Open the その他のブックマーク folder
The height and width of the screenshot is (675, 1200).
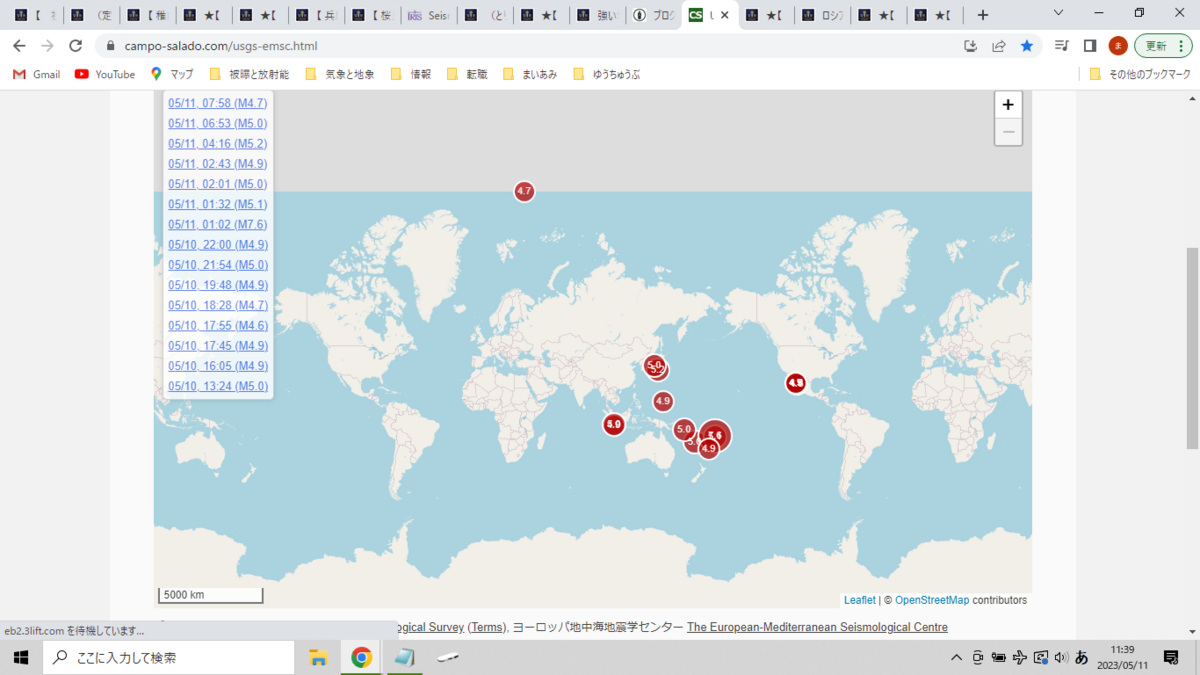pyautogui.click(x=1140, y=74)
